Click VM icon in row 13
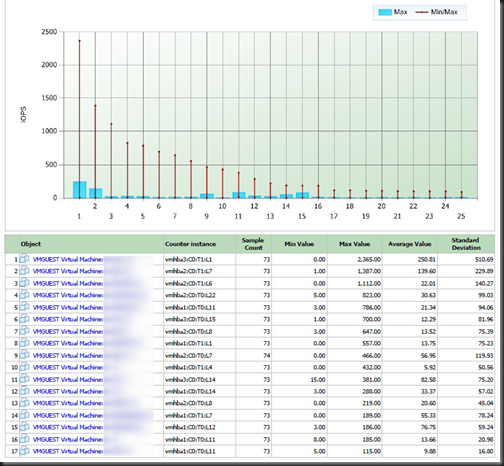 [x=25, y=403]
